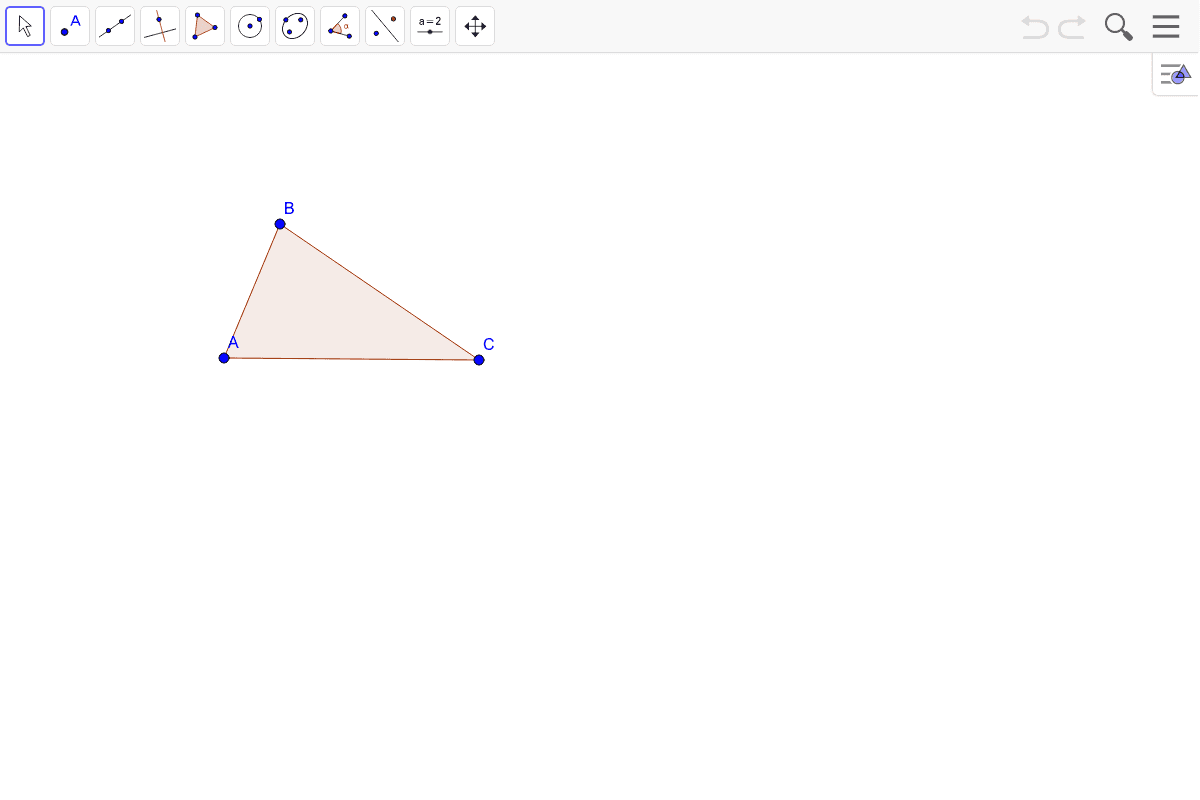Open the hamburger main menu

1166,26
